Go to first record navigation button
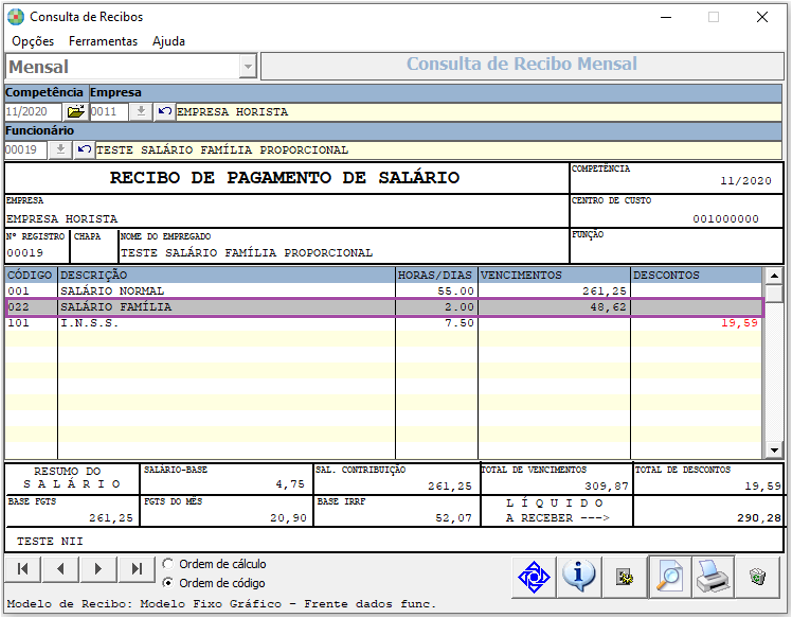Image resolution: width=791 pixels, height=617 pixels. [23, 569]
